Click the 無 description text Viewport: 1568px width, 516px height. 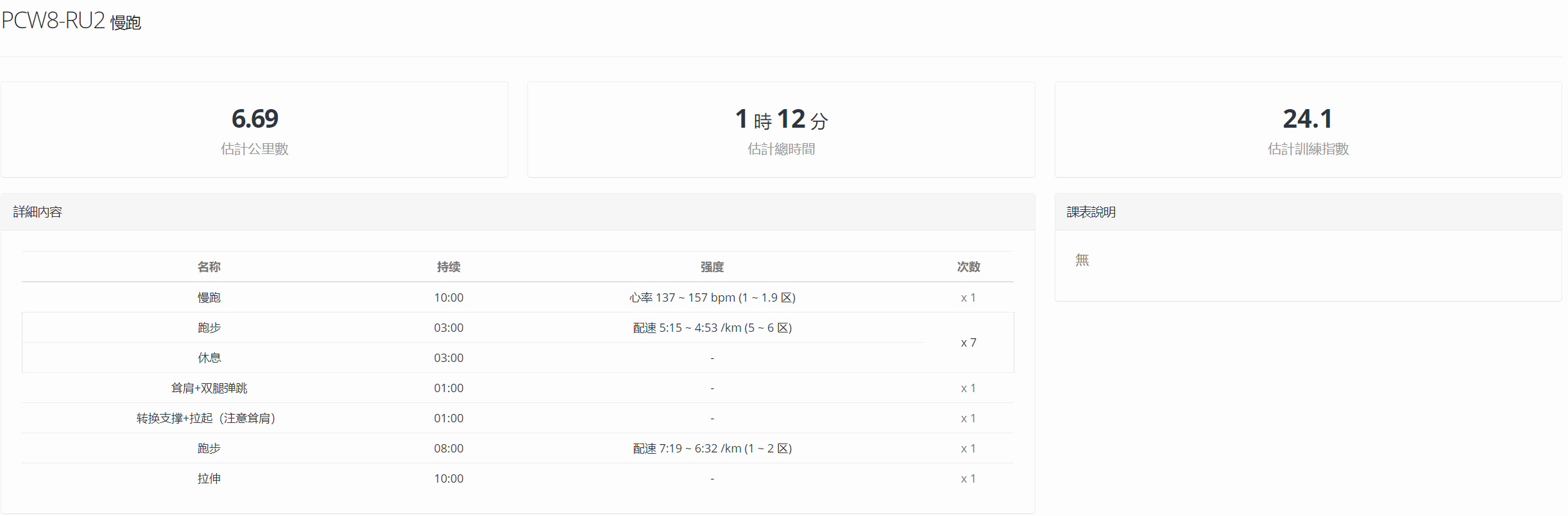click(1082, 260)
